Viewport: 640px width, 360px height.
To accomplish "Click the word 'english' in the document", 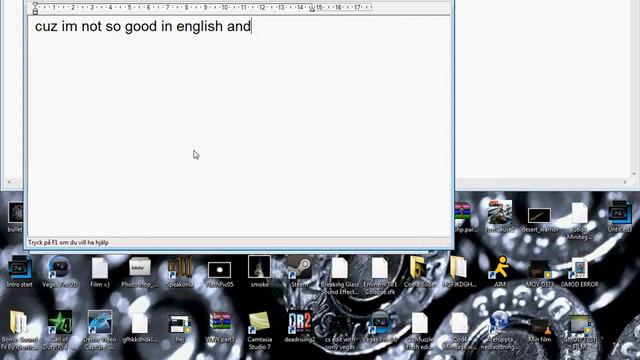I will pos(200,27).
